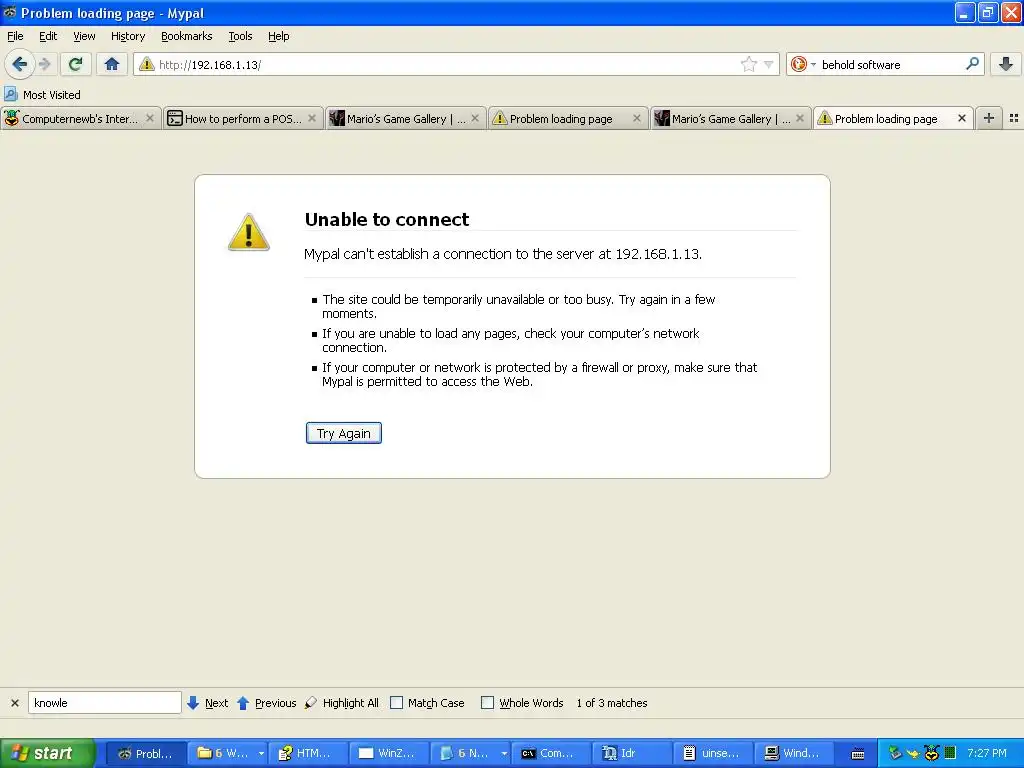The image size is (1024, 768).
Task: Click the '1 of 3 matches' find status
Action: pos(611,703)
